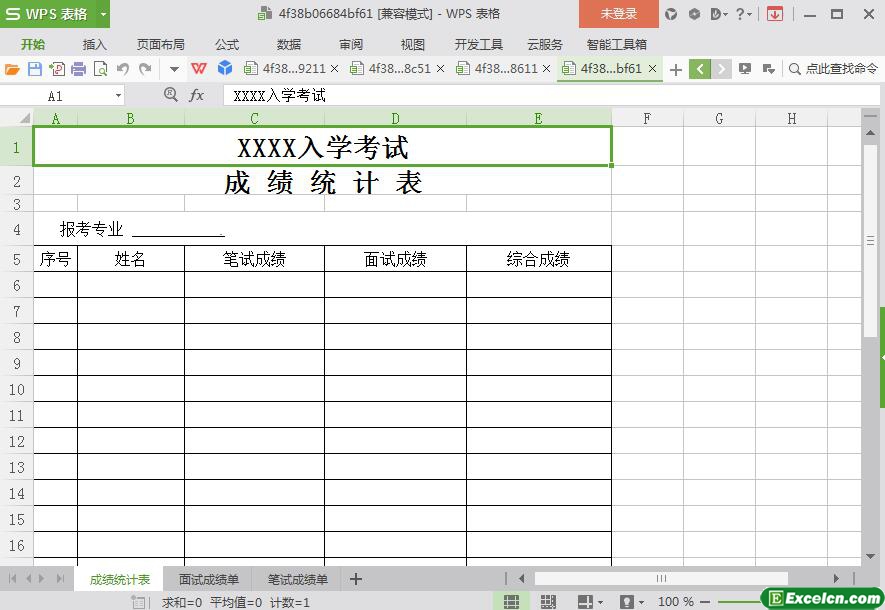This screenshot has height=610, width=885.
Task: Click the 综合成绩 header cell
Action: (538, 259)
